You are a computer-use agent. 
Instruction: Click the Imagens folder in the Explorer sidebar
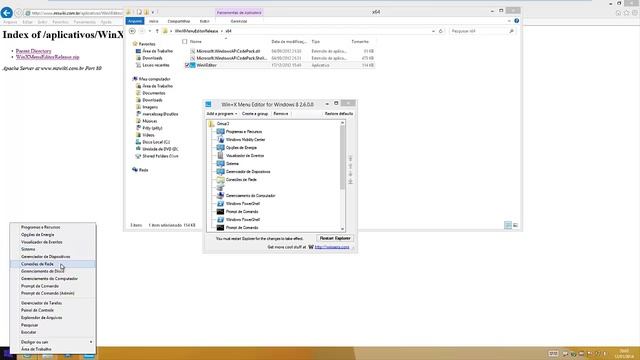[150, 107]
